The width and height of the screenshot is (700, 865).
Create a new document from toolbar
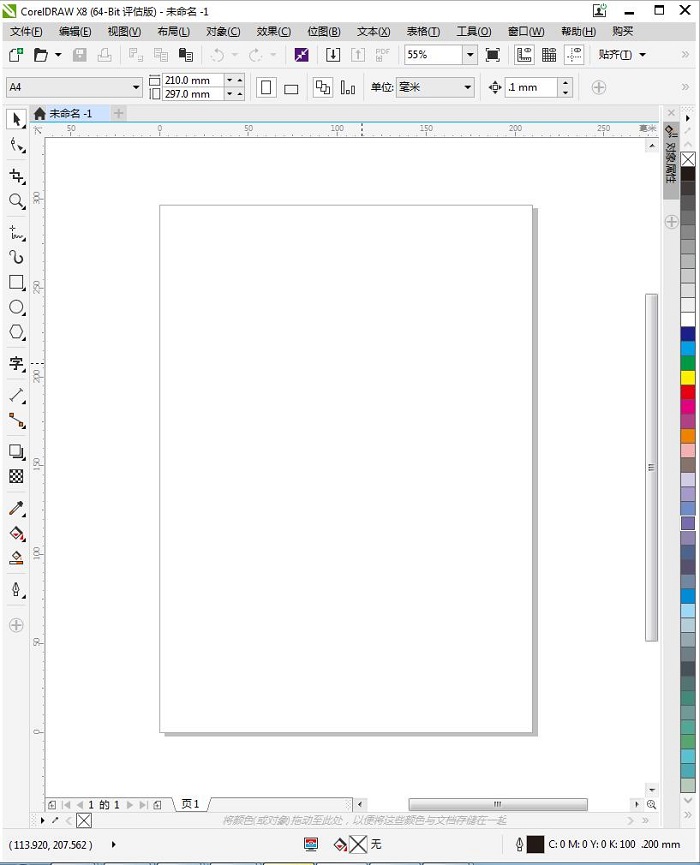pyautogui.click(x=16, y=55)
